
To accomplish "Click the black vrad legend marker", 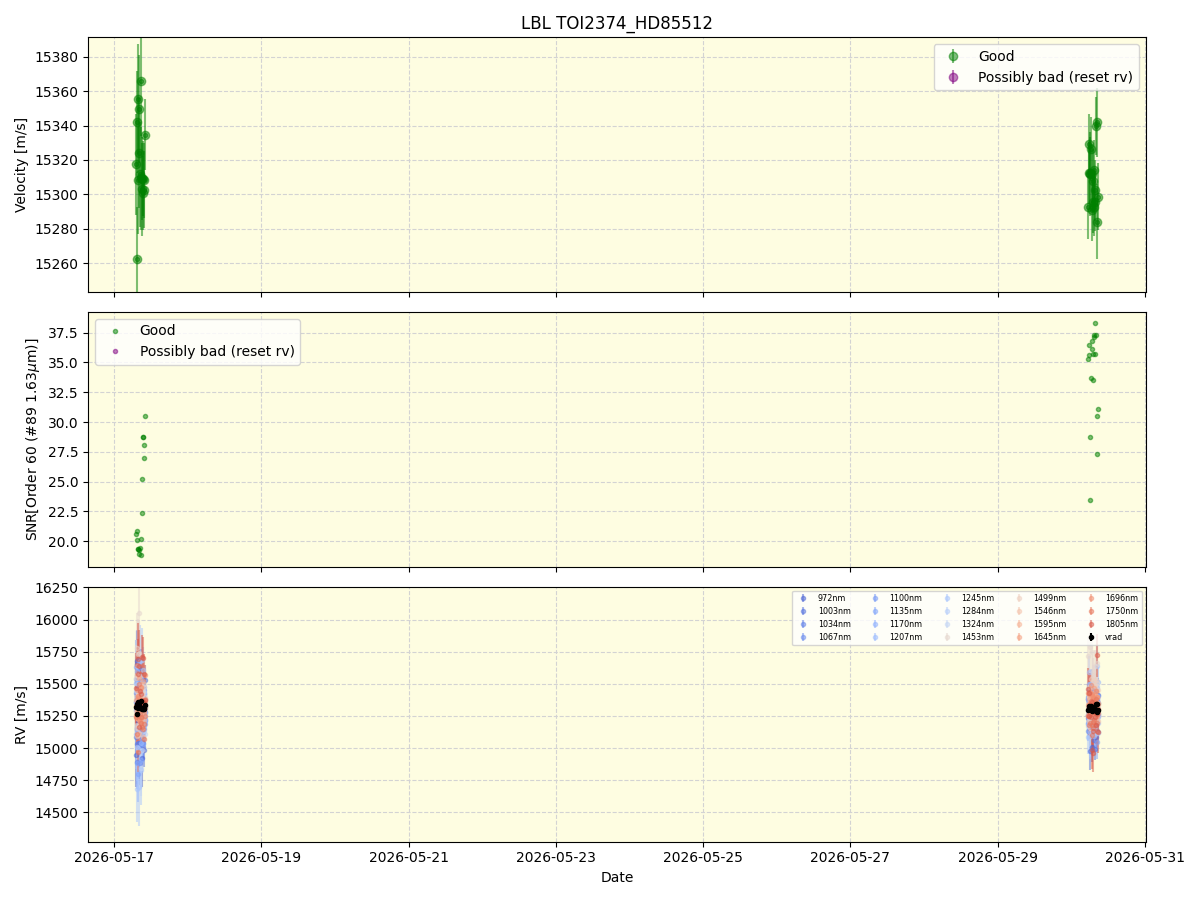I will click(x=1091, y=637).
